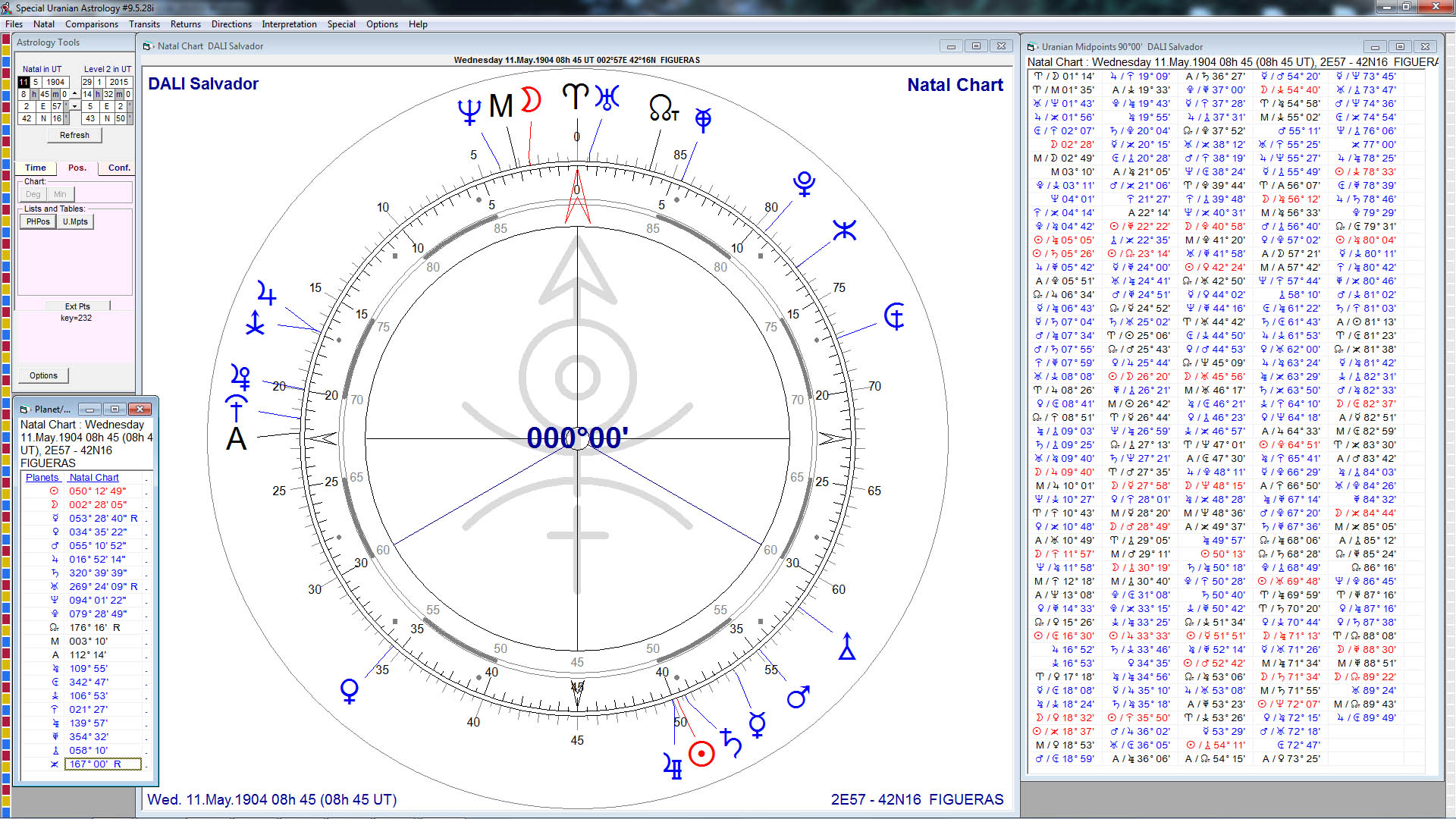The height and width of the screenshot is (819, 1456).
Task: Open the Transits menu
Action: (x=144, y=24)
